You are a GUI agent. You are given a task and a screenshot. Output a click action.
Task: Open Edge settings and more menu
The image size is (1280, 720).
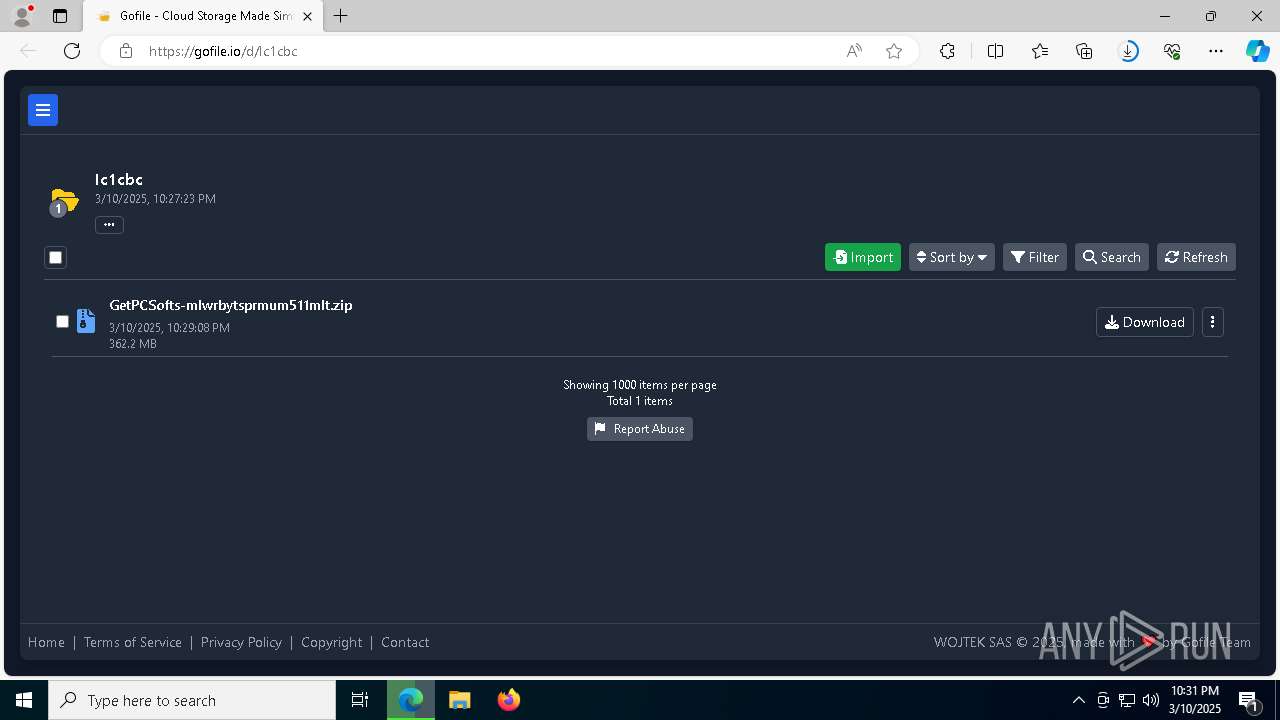point(1216,51)
